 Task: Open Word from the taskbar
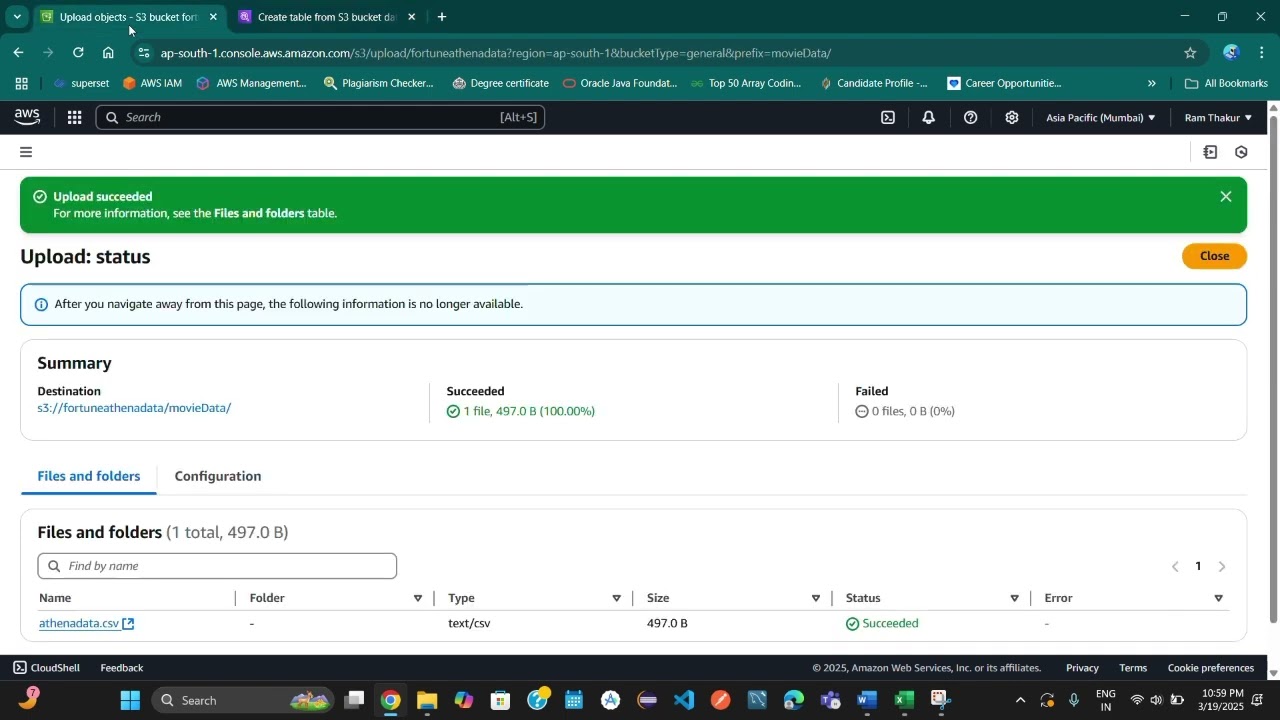pos(867,700)
